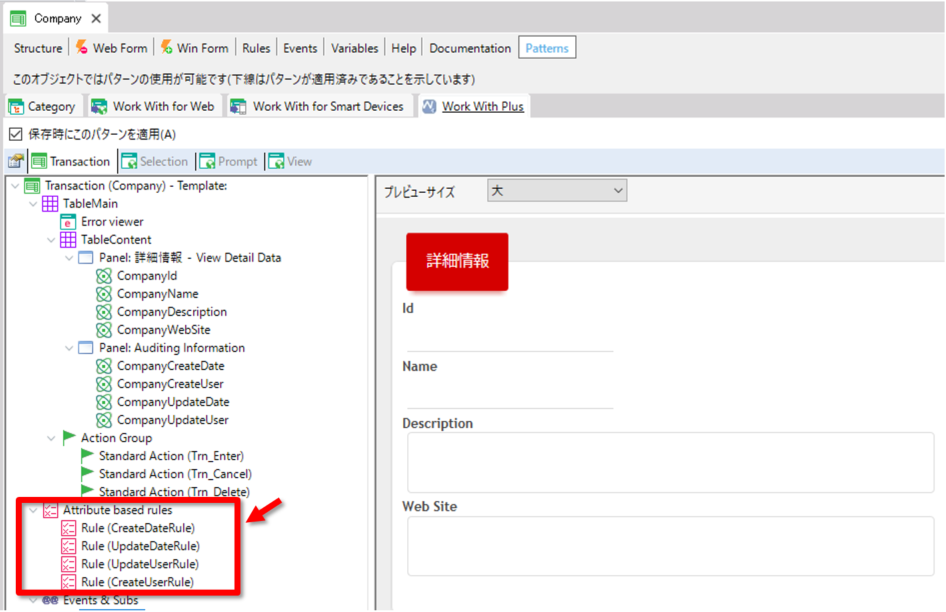Open the Documentation tab
Image resolution: width=946 pixels, height=612 pixels.
(x=470, y=48)
